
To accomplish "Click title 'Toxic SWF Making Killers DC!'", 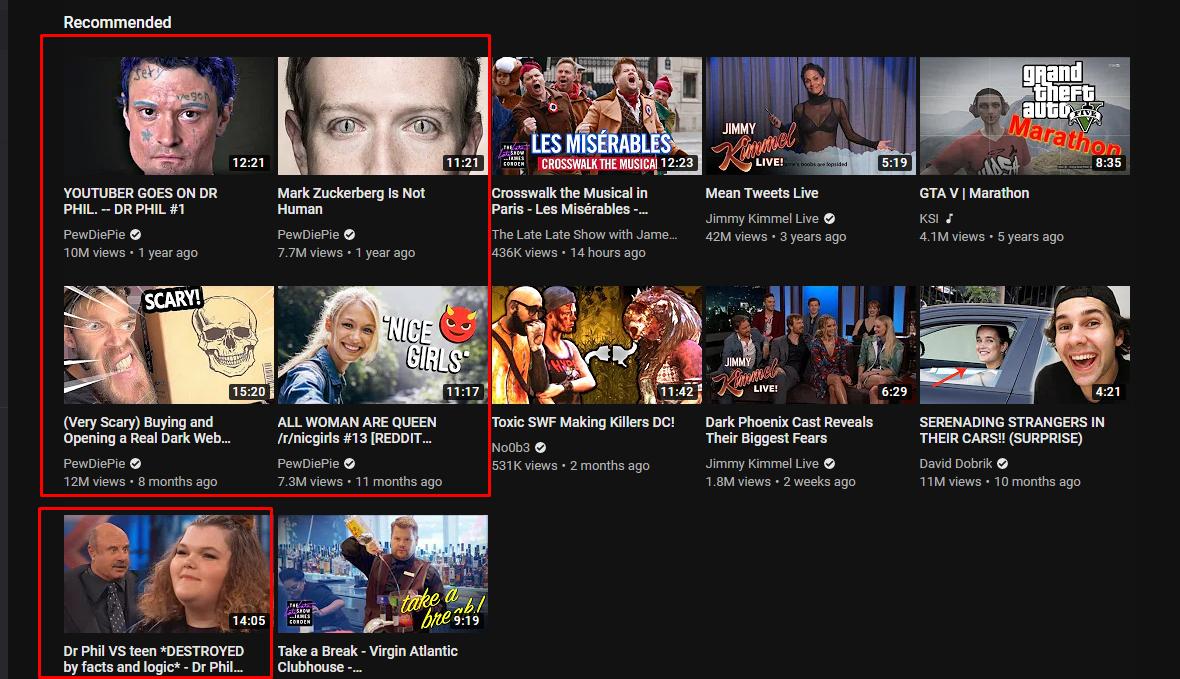I will click(x=583, y=422).
